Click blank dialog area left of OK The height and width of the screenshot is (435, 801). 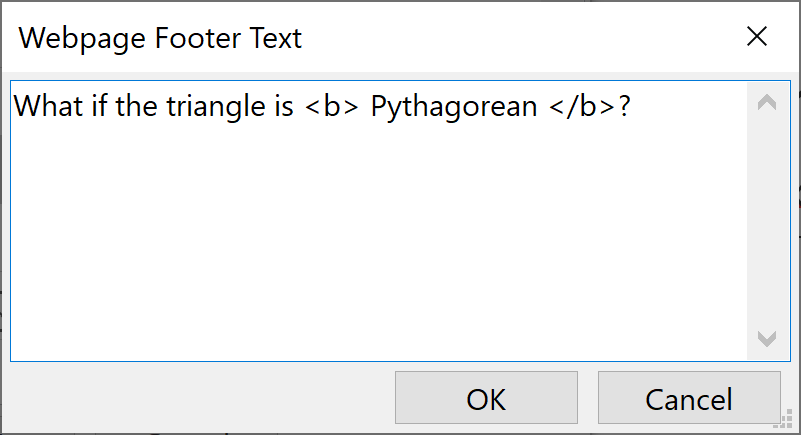pyautogui.click(x=200, y=399)
